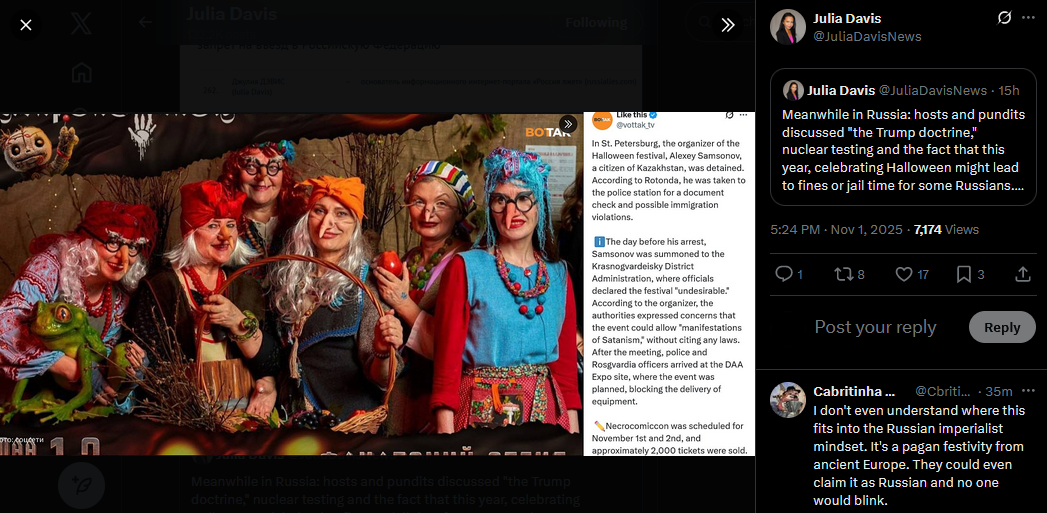The height and width of the screenshot is (513, 1047).
Task: Click the Following button in background page
Action: pos(596,23)
